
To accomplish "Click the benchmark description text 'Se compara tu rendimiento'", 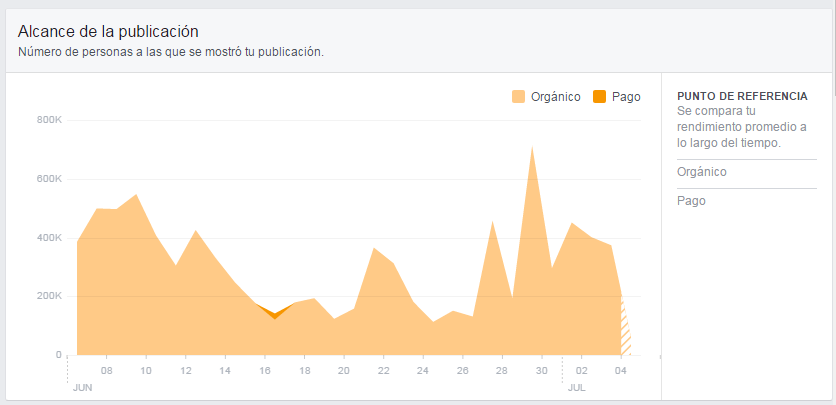I will point(741,127).
